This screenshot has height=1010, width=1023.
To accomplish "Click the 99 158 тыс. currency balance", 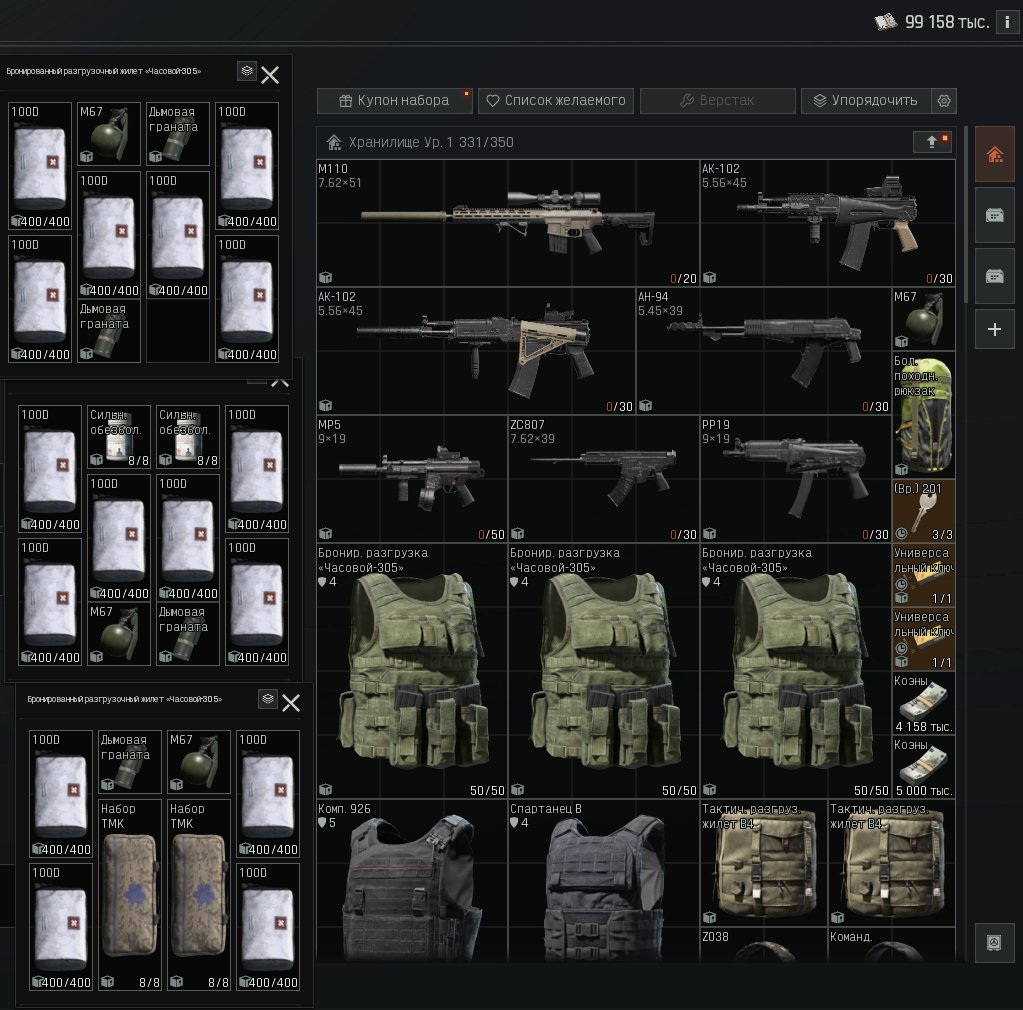I will (x=932, y=22).
